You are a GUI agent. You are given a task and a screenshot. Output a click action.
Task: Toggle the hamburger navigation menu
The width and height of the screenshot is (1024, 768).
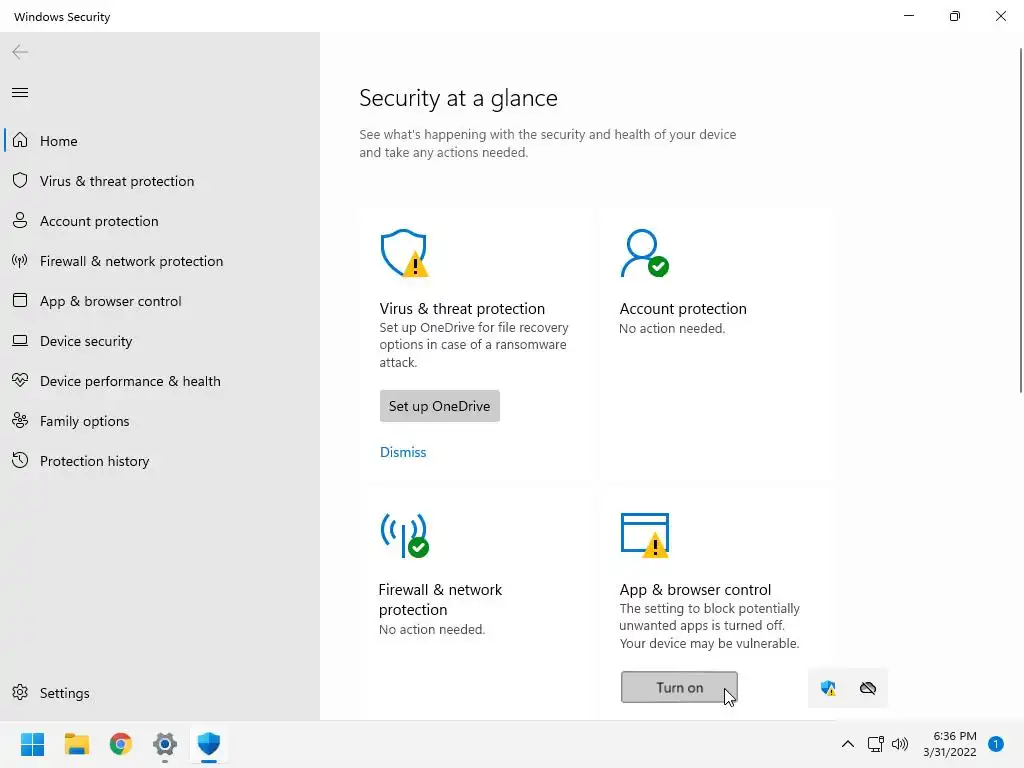coord(20,92)
